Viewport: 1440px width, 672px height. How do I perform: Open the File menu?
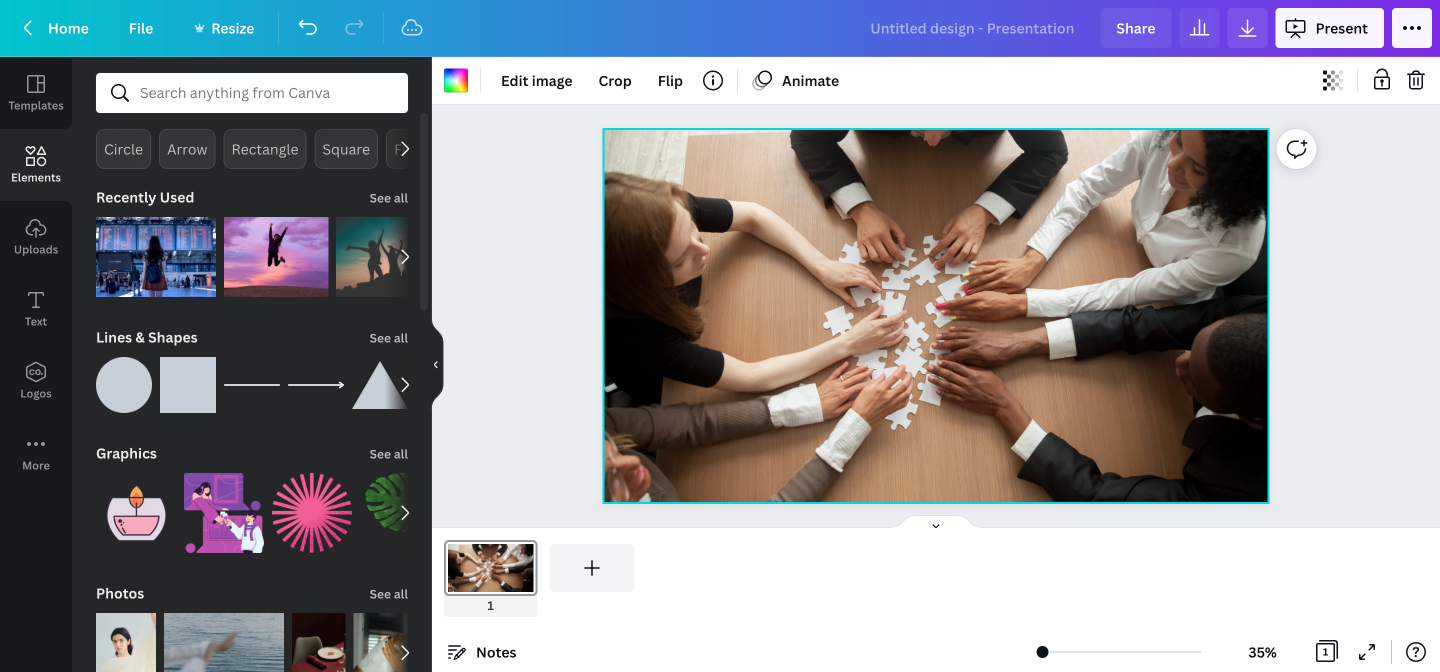click(x=141, y=28)
